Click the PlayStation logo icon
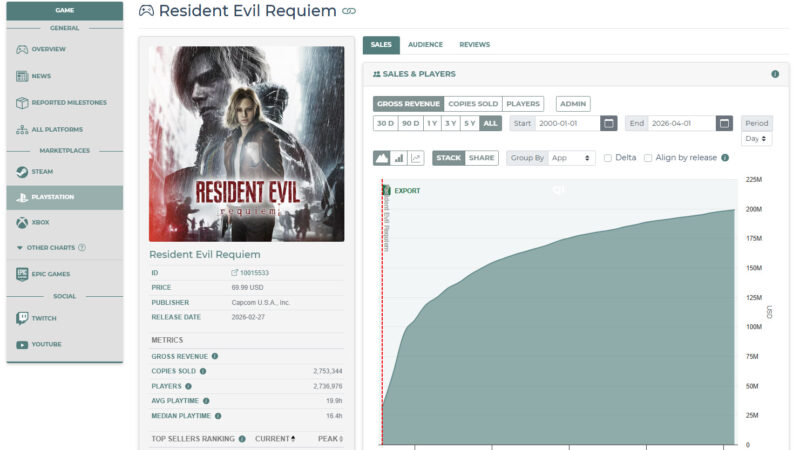Viewport: 800px width, 450px height. [22, 197]
